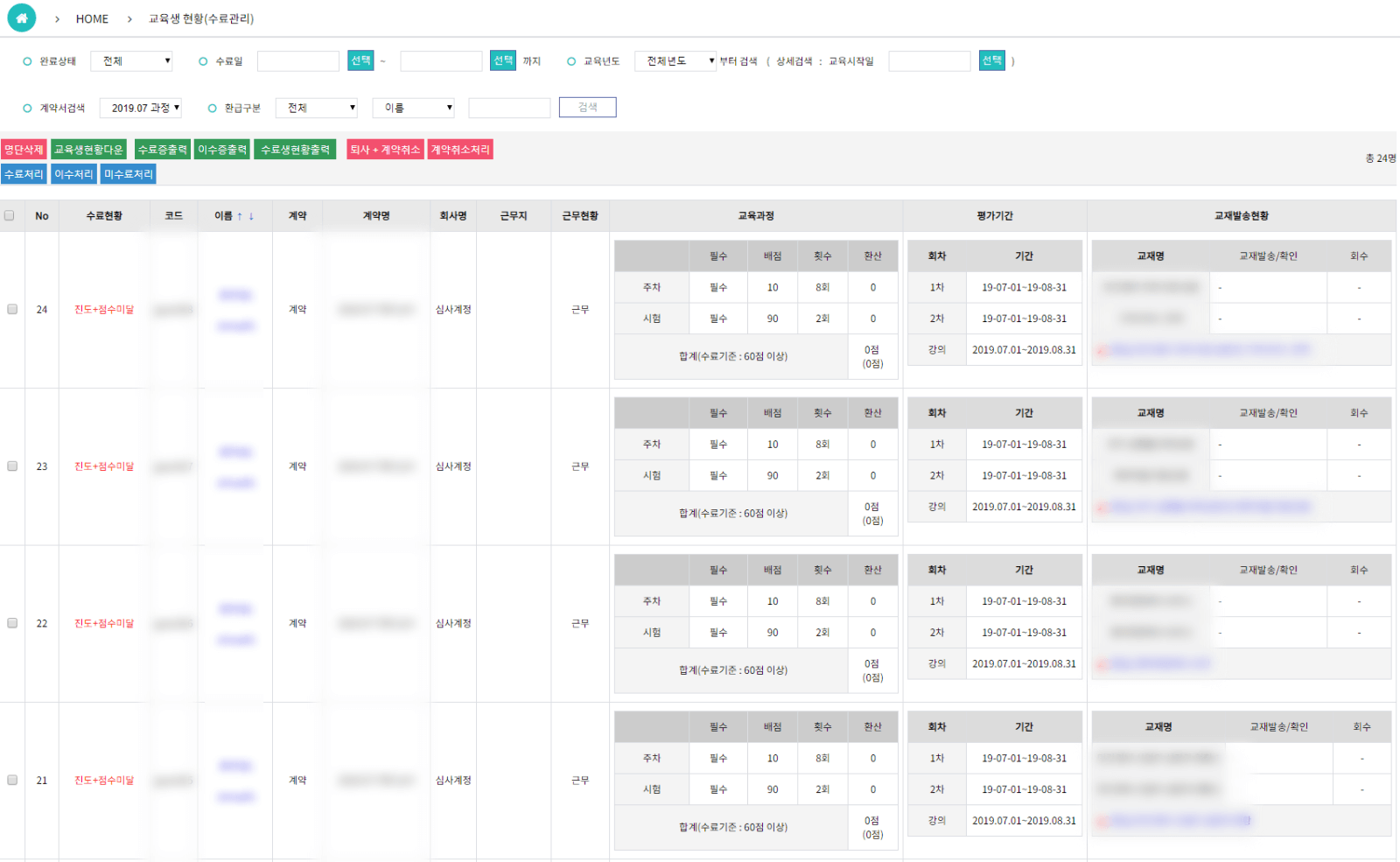Screen dimensions: 1400x862
Task: Click the 수료증출력 print button
Action: 162,150
